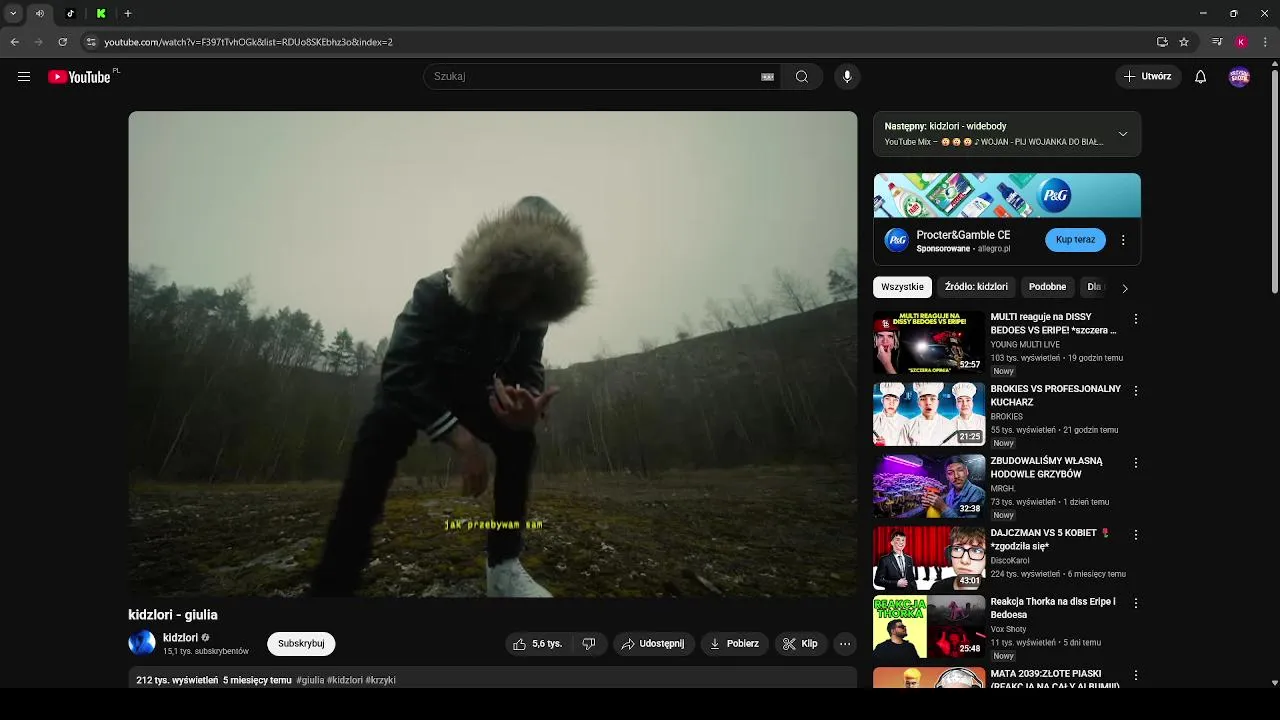This screenshot has width=1280, height=720.
Task: Open options for ZBUDOWALIŚMY WŁASNĄ HODOWLĘ GRZYBÓW
Action: (x=1135, y=463)
